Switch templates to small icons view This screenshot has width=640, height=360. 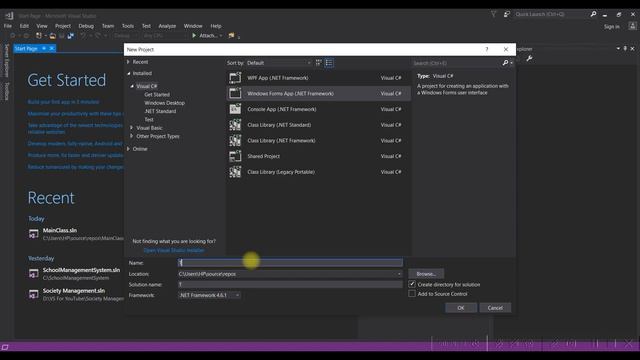click(x=319, y=63)
